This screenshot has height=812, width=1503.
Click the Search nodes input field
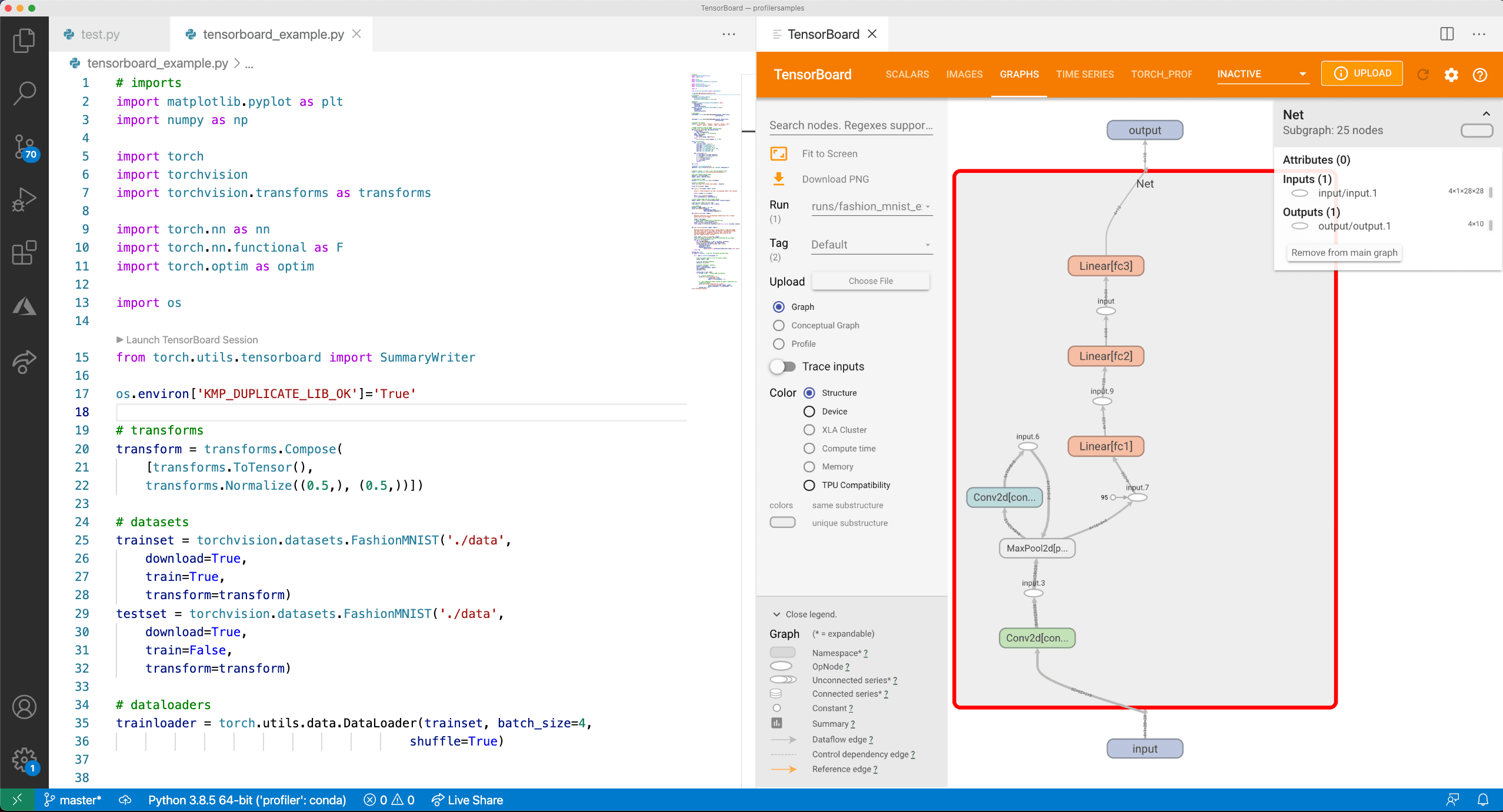point(850,125)
